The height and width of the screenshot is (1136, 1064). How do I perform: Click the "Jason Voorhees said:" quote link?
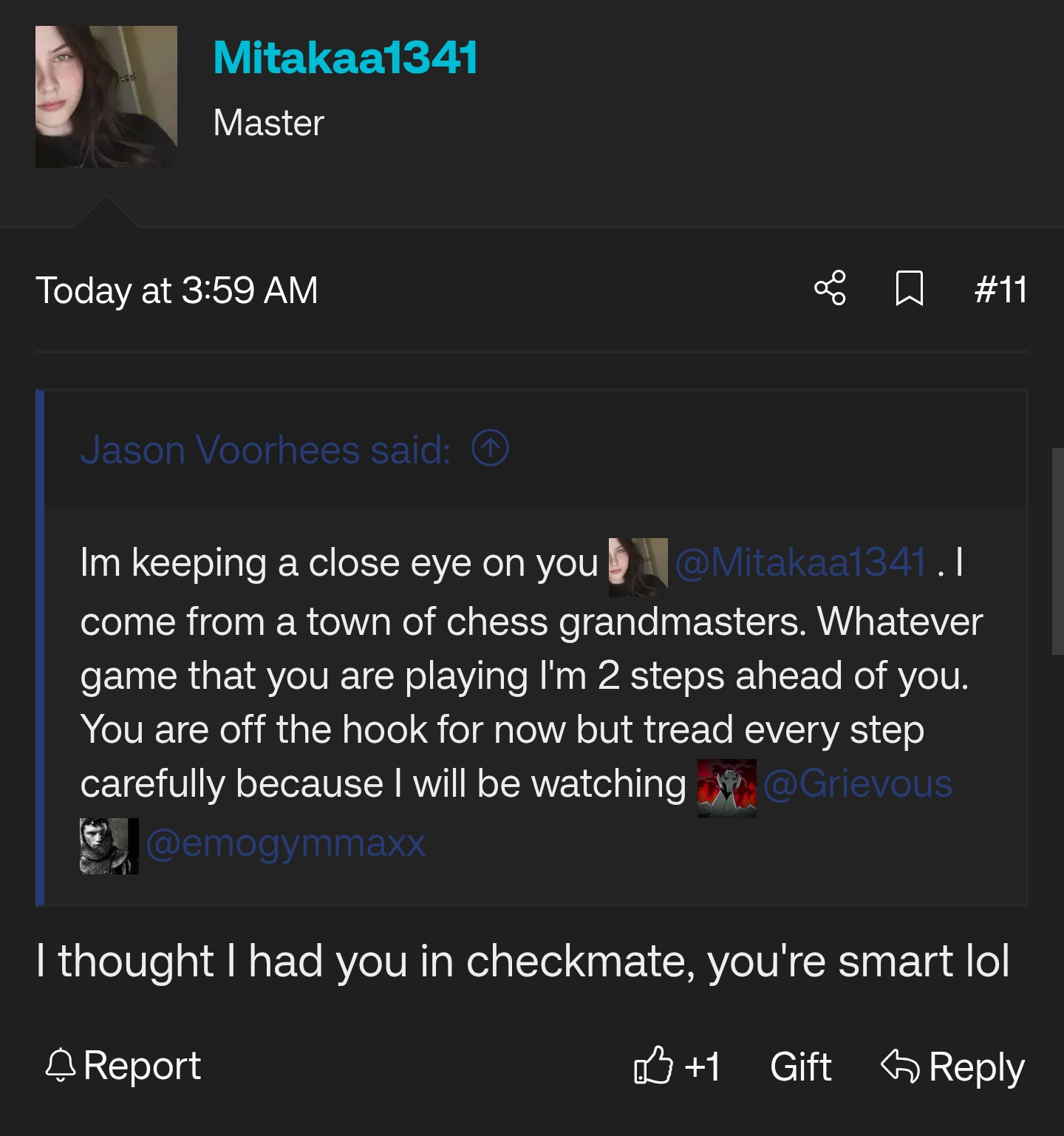(265, 449)
